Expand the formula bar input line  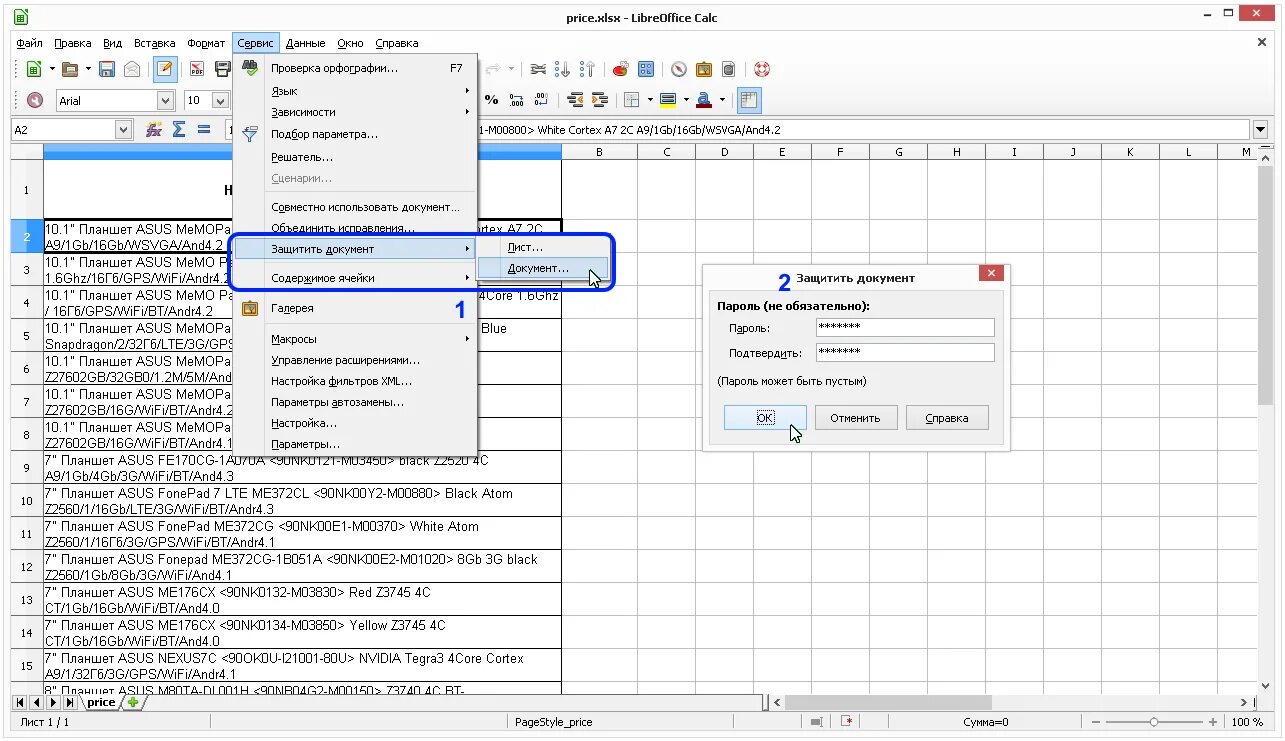point(1260,129)
